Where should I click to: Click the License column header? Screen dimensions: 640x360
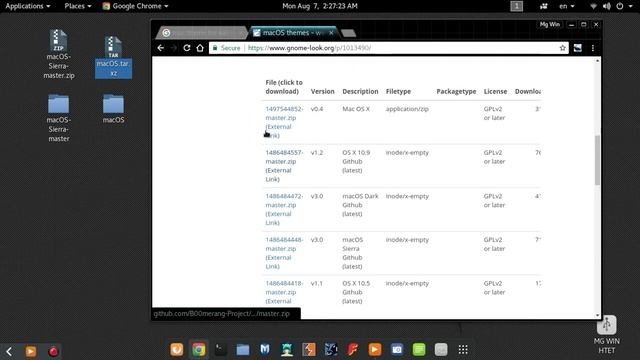tap(495, 91)
